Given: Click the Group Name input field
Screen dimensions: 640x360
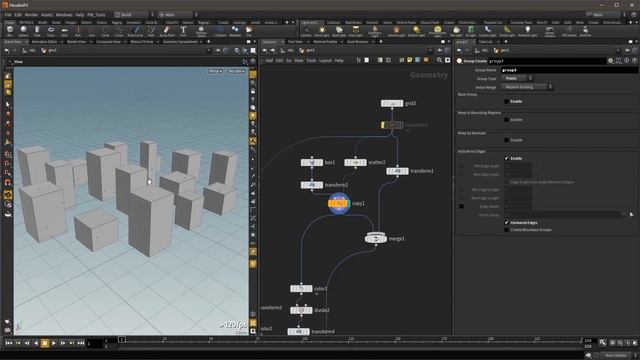Looking at the screenshot, I should (x=569, y=70).
